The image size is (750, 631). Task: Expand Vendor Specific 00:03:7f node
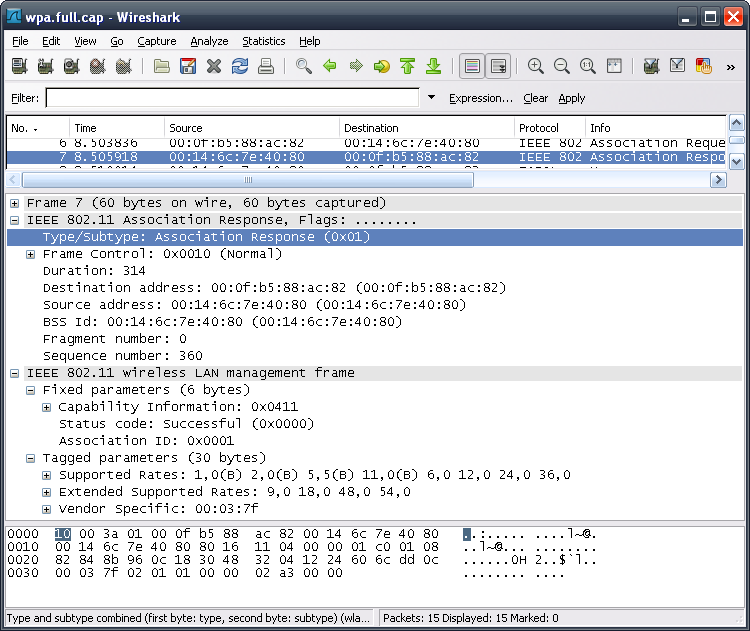[46, 509]
